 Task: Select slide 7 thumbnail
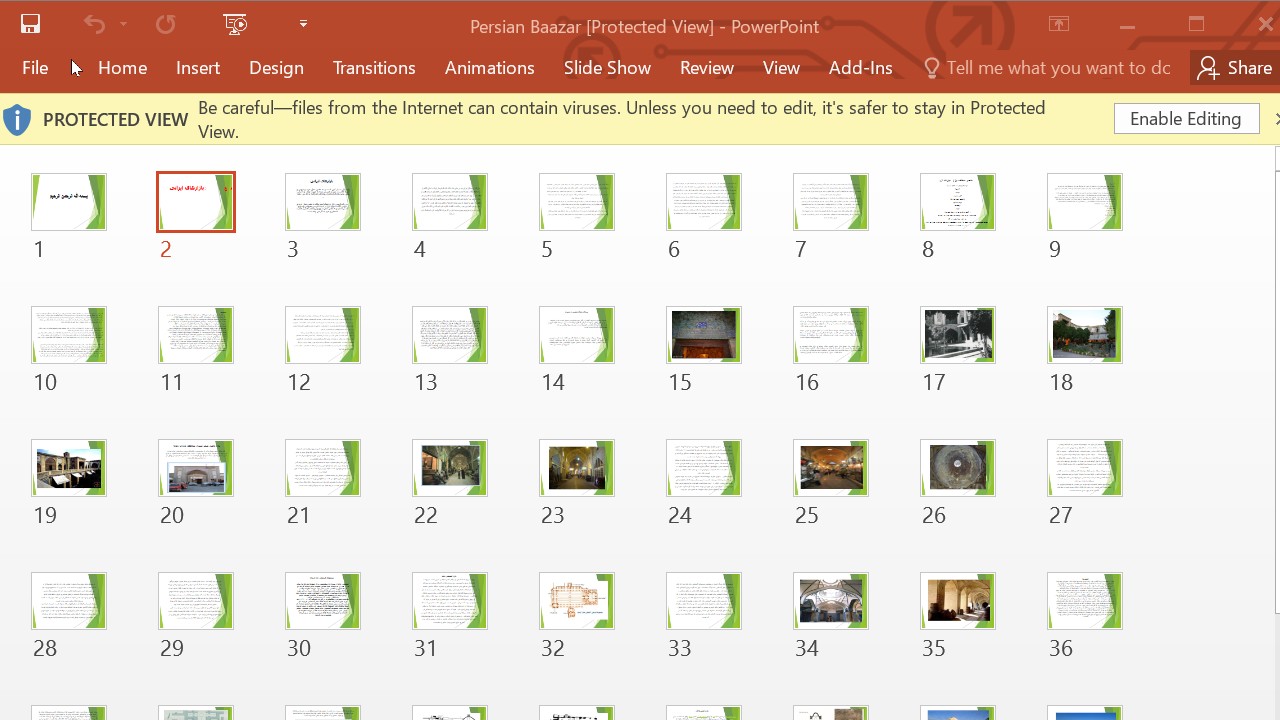831,202
